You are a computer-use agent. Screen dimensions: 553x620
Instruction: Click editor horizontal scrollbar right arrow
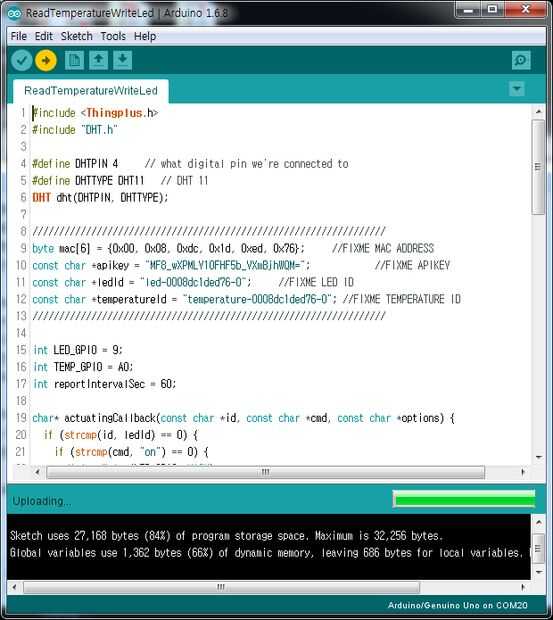click(x=523, y=472)
